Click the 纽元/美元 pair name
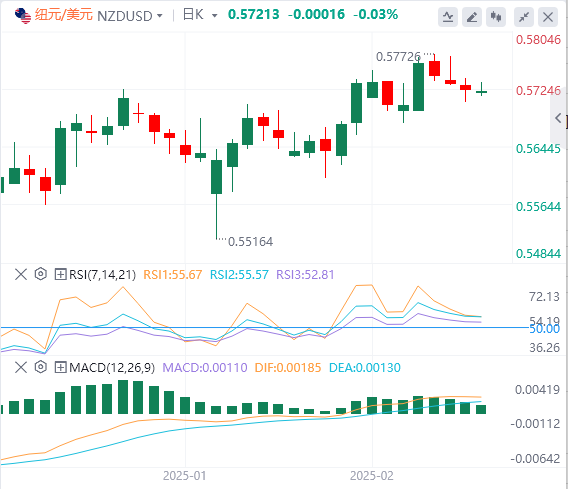 pyautogui.click(x=64, y=15)
